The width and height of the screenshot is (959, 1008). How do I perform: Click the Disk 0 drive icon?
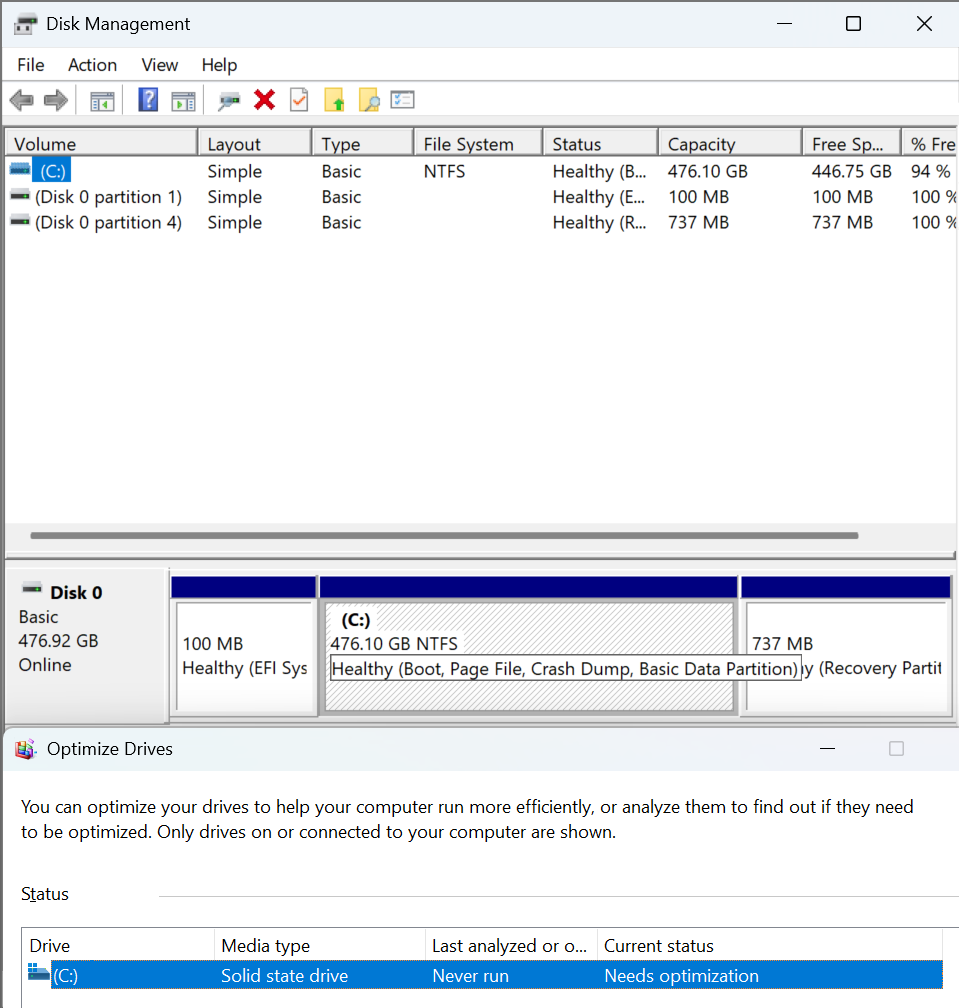point(32,588)
